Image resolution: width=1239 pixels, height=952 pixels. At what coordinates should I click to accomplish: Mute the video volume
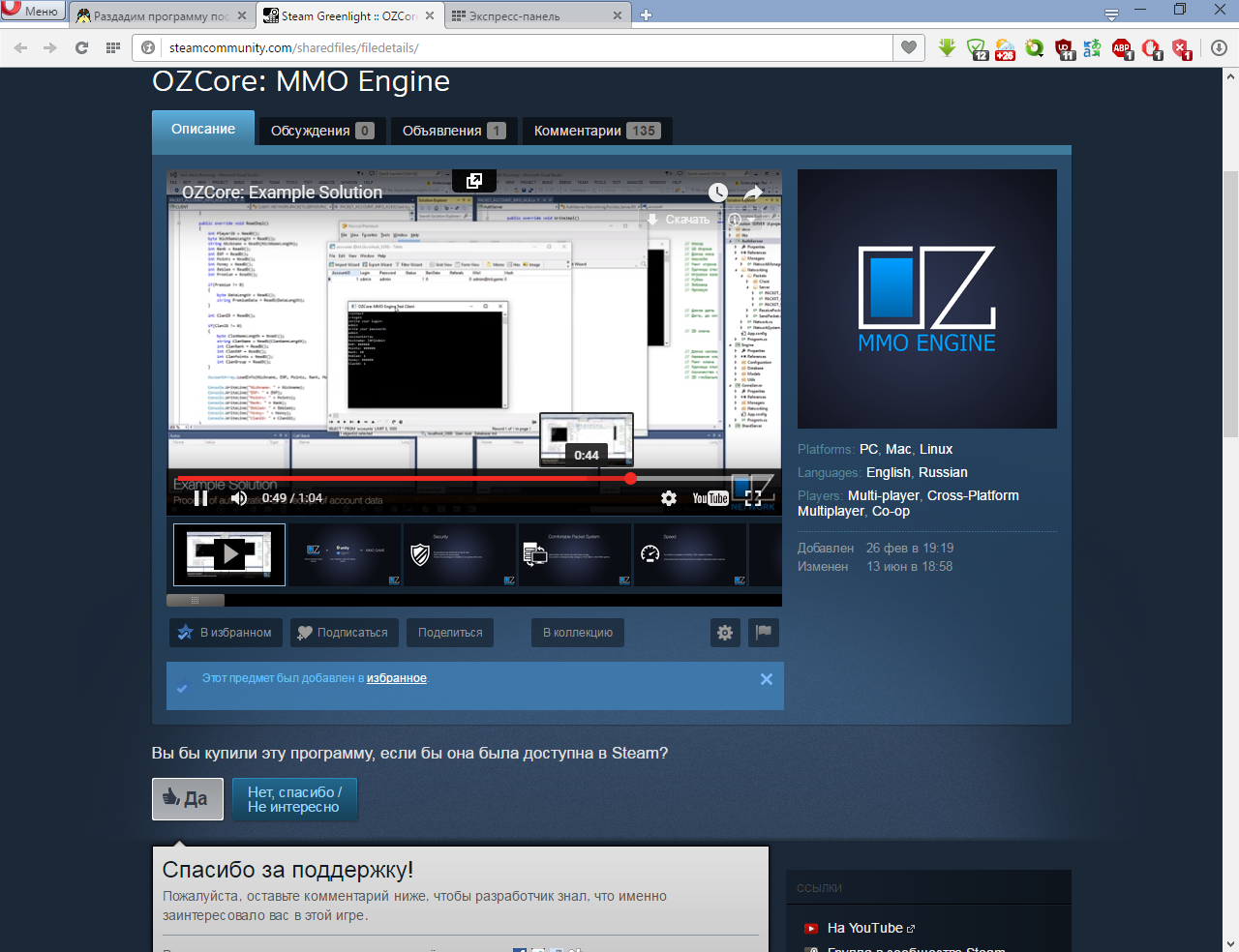coord(238,498)
